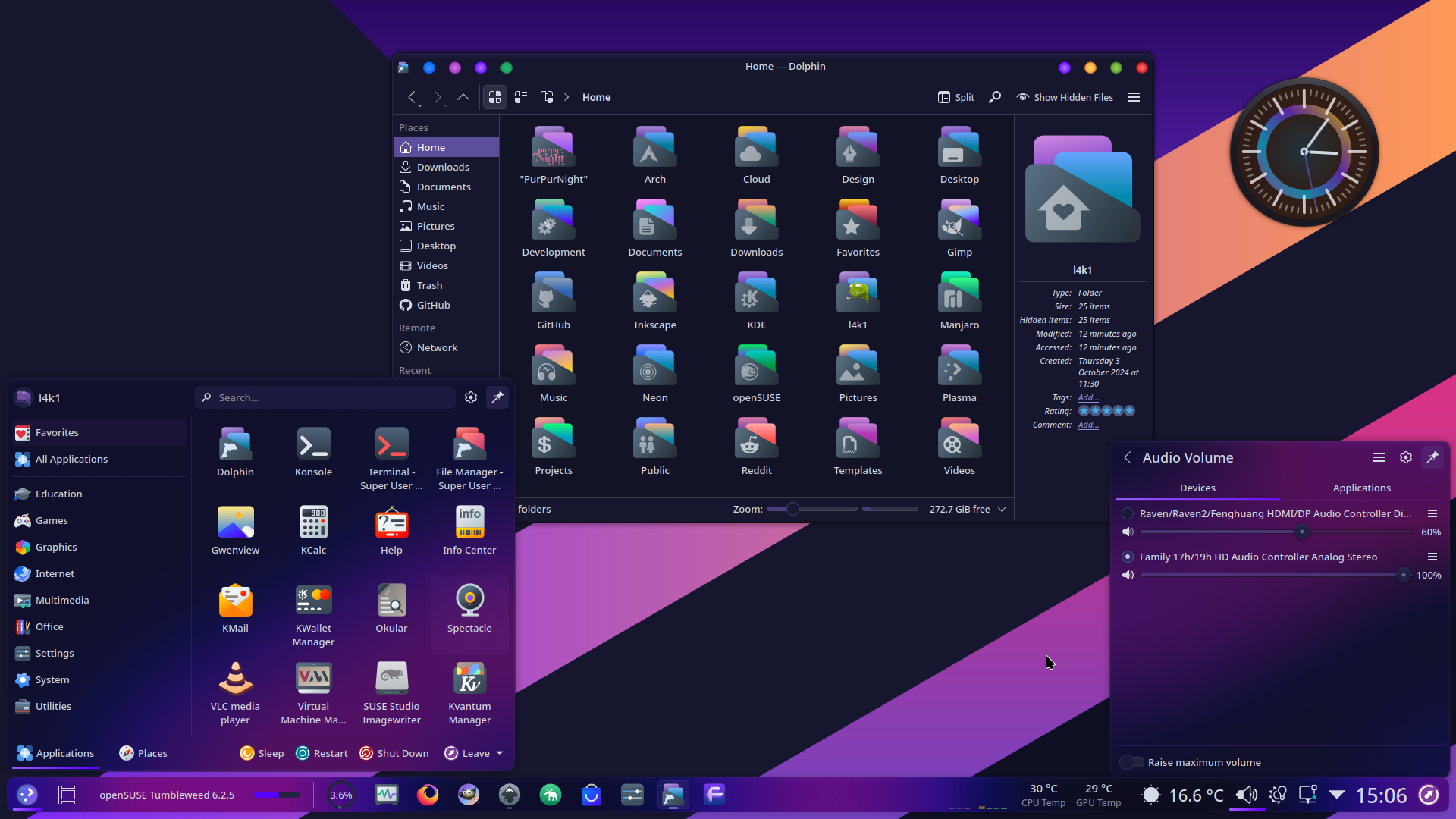Viewport: 1456px width, 819px height.
Task: Click the Shut Down button
Action: click(394, 753)
